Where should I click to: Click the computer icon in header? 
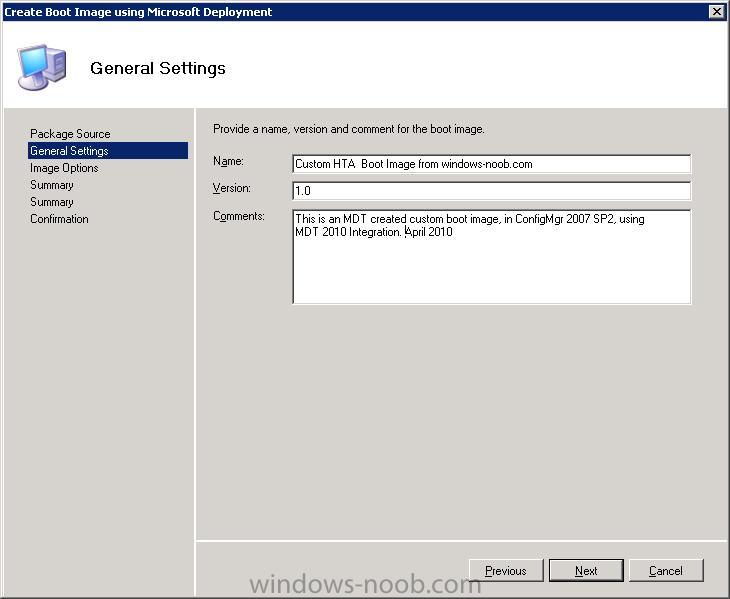[42, 67]
